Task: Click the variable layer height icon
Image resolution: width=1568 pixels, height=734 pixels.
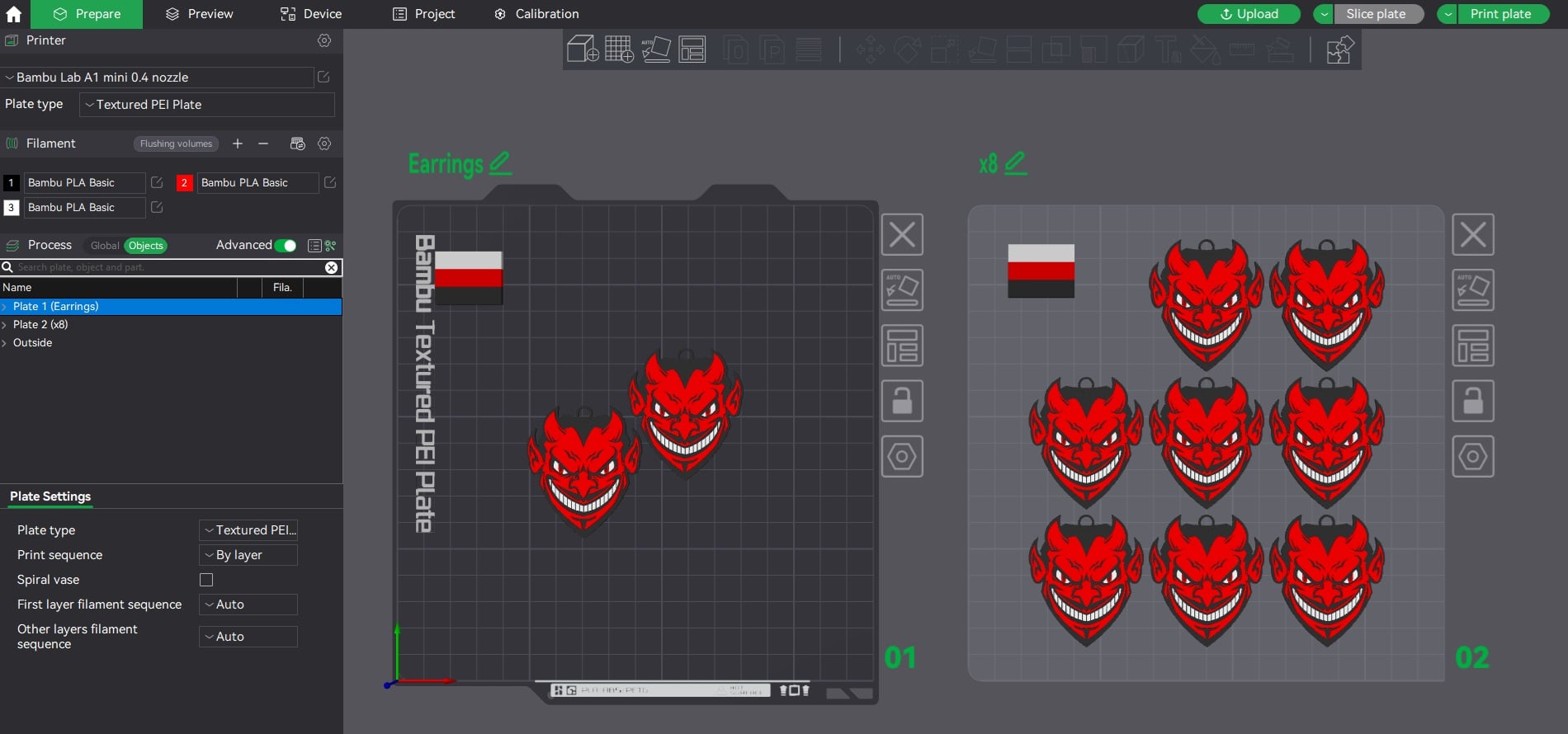Action: (809, 49)
